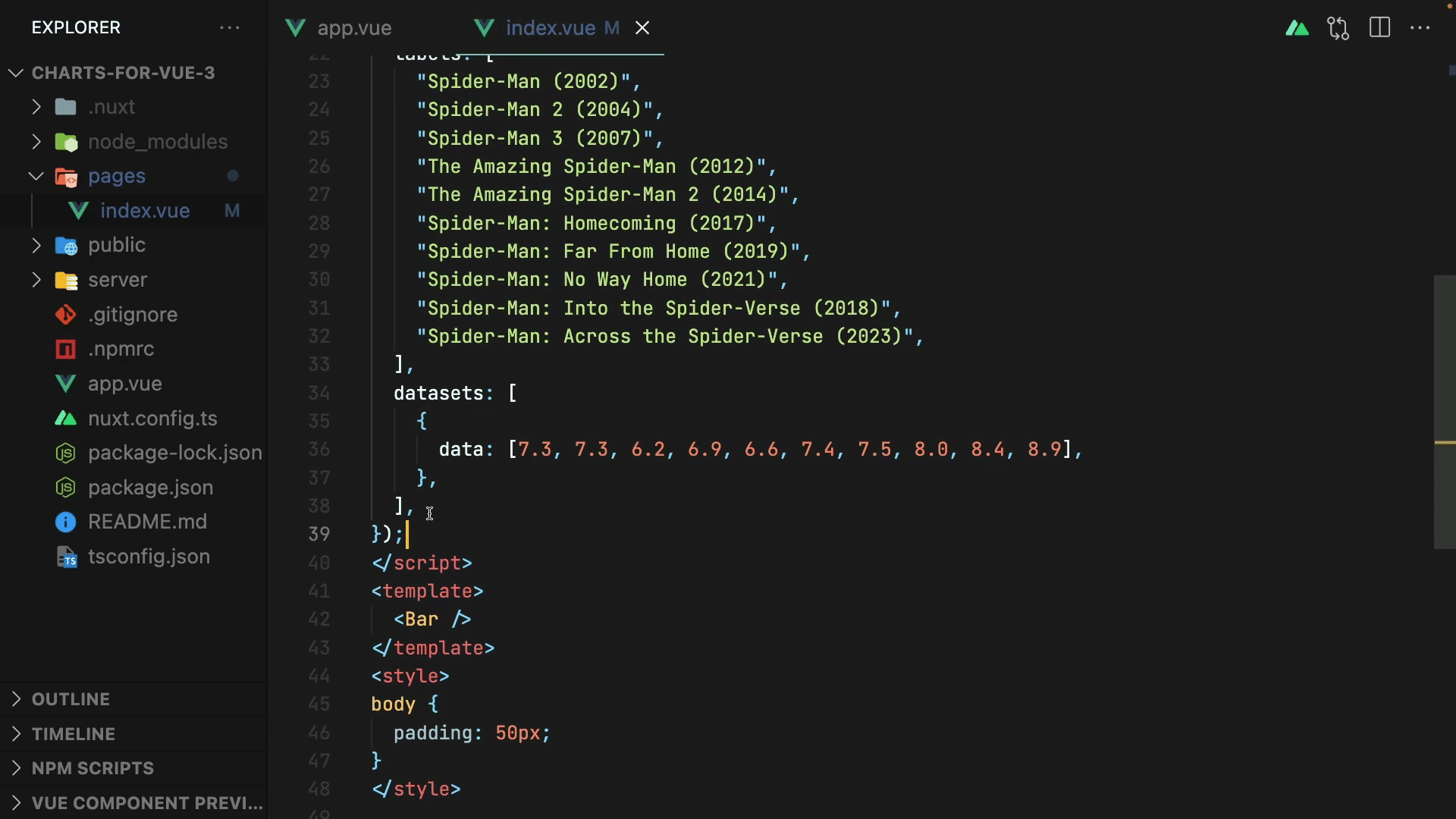This screenshot has height=819, width=1456.
Task: Click the opening <template> tag
Action: [x=427, y=591]
